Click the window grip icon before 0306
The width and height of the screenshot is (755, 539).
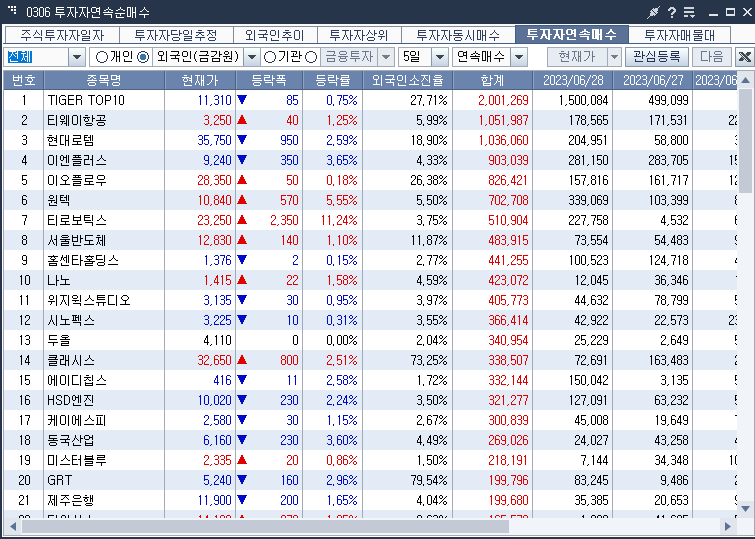(x=12, y=11)
